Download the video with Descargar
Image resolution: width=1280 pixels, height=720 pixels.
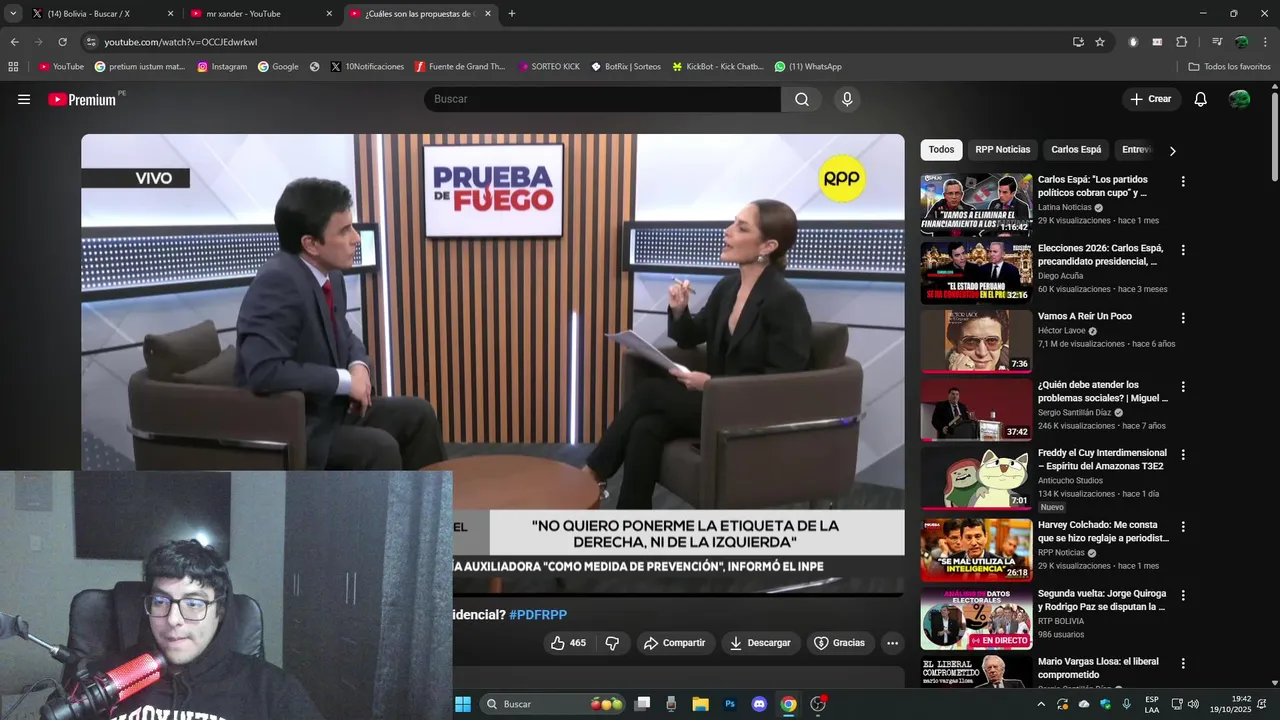pyautogui.click(x=760, y=643)
